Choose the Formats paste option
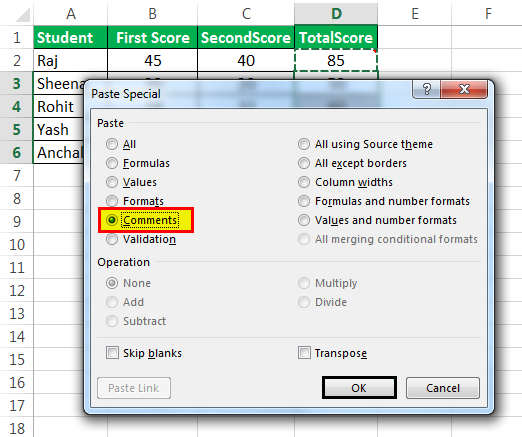The width and height of the screenshot is (522, 437). coord(135,201)
